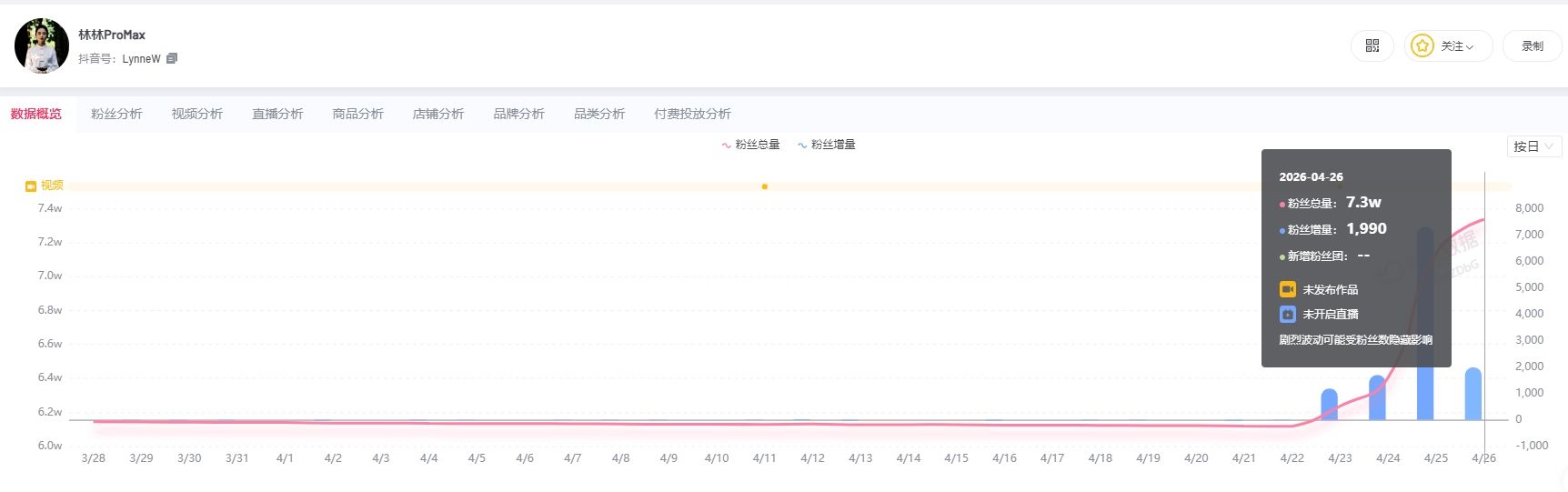Viewport: 1568px width, 492px height.
Task: Click the yellow 视频 track icon
Action: pyautogui.click(x=31, y=186)
